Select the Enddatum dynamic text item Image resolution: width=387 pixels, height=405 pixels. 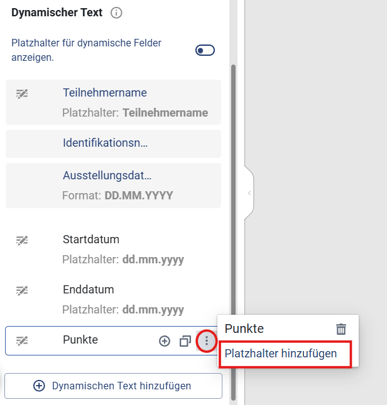tap(113, 299)
